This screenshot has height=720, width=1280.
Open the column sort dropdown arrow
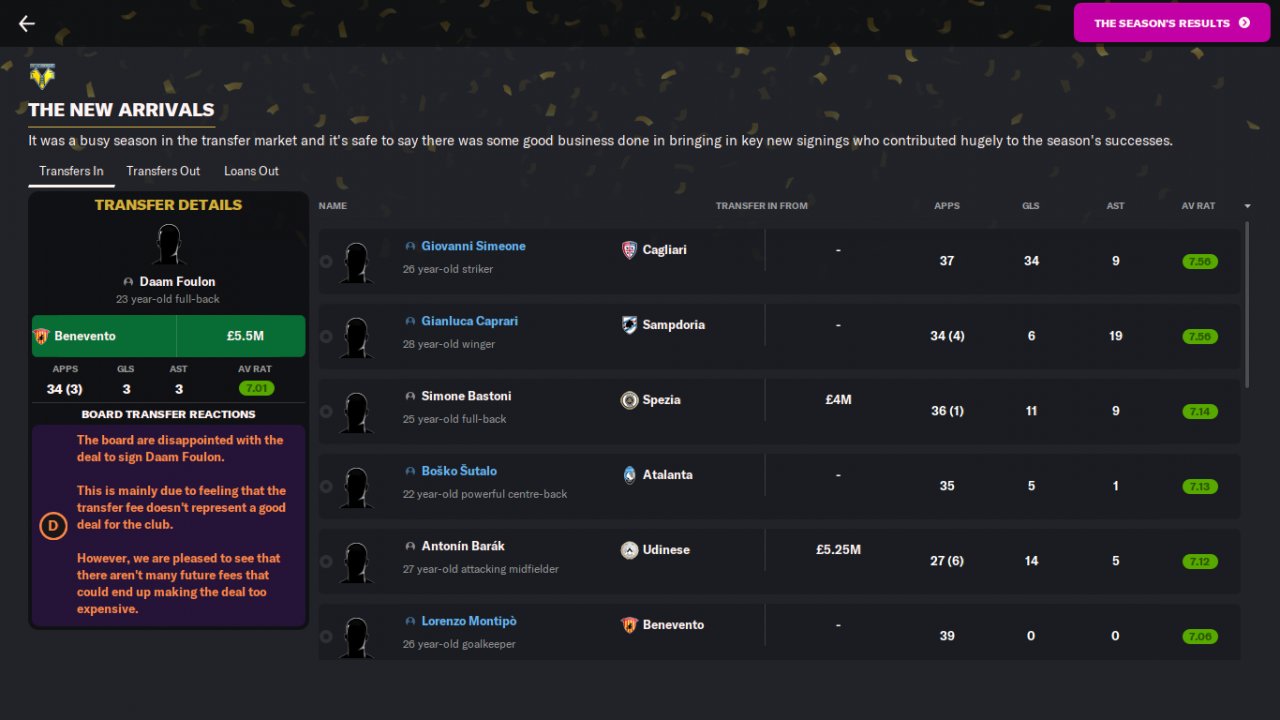(x=1247, y=206)
